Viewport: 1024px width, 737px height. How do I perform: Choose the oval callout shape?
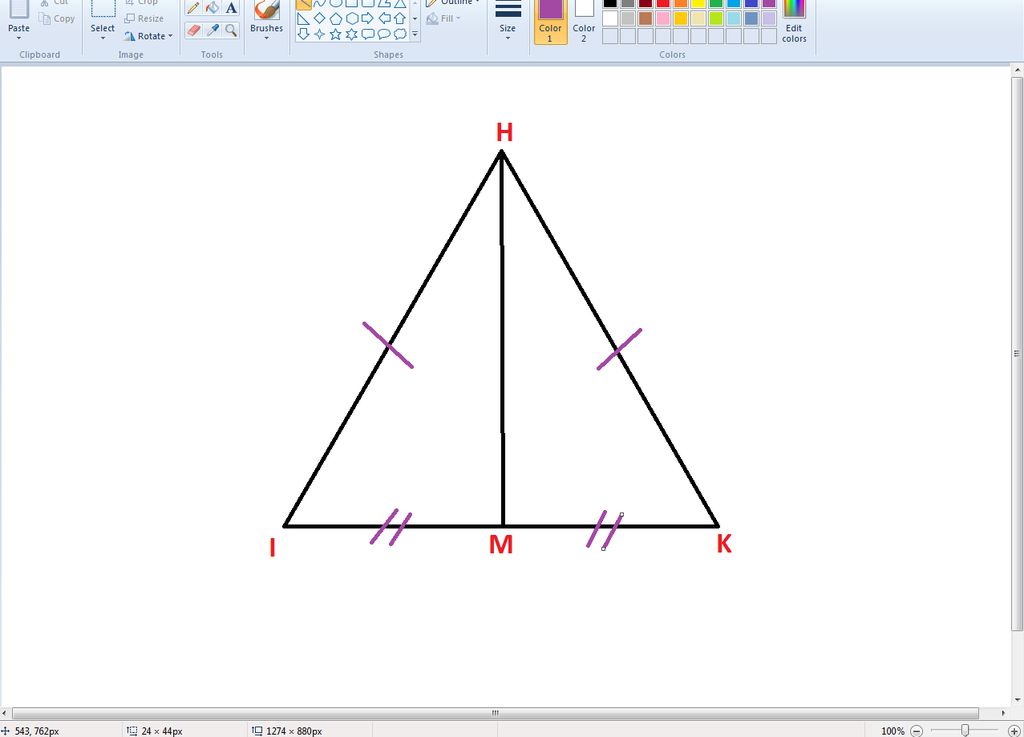[384, 34]
